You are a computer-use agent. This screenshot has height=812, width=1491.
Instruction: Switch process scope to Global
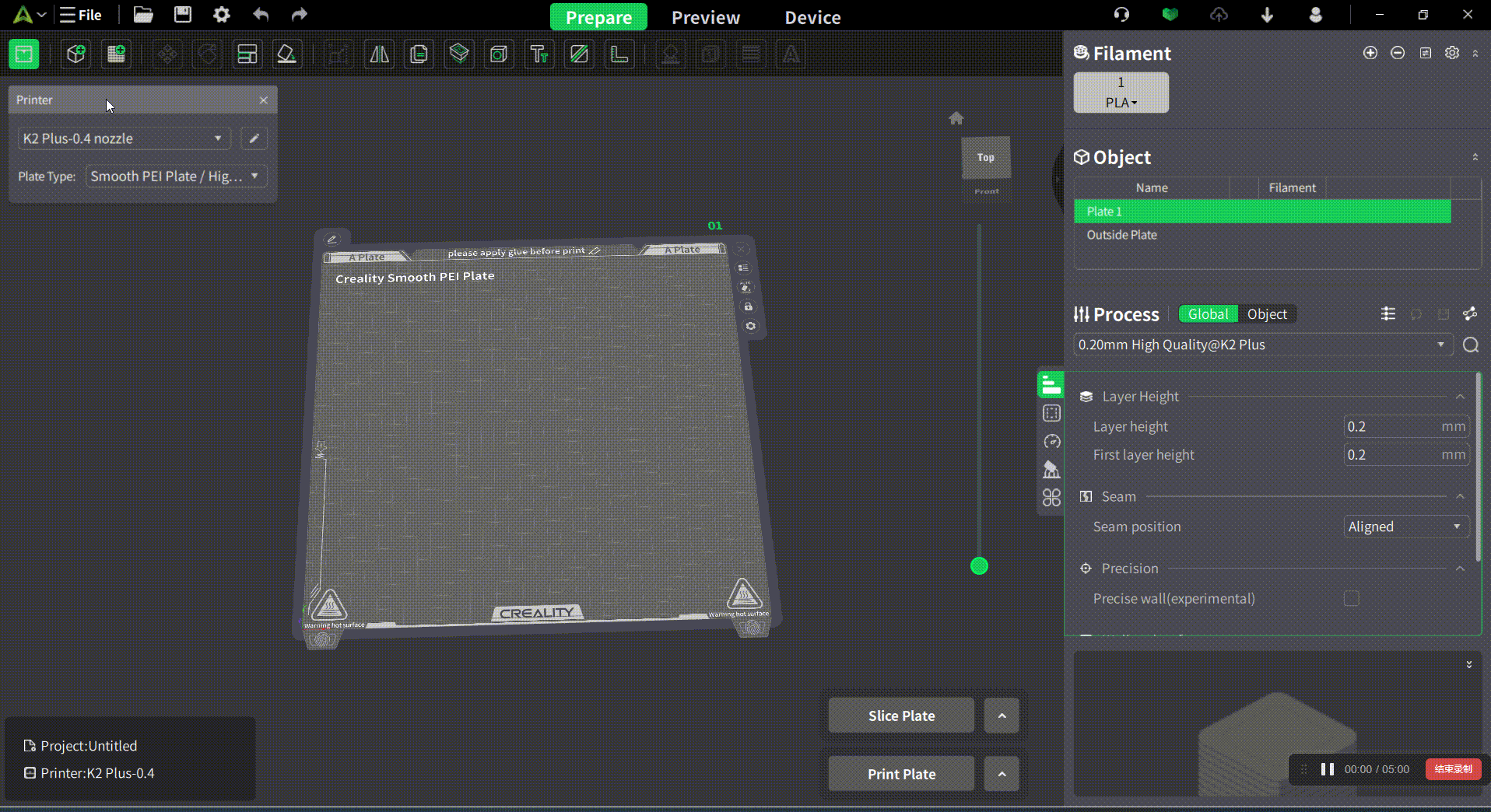(1208, 314)
